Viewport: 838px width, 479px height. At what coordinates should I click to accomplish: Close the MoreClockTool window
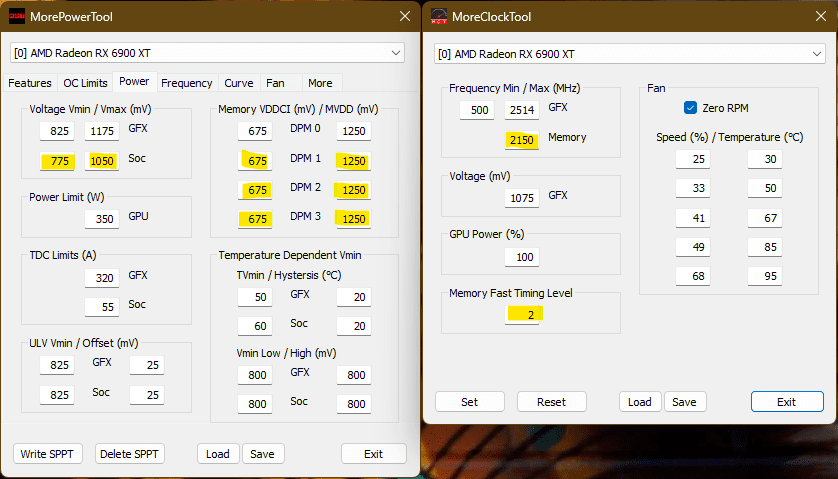[821, 16]
